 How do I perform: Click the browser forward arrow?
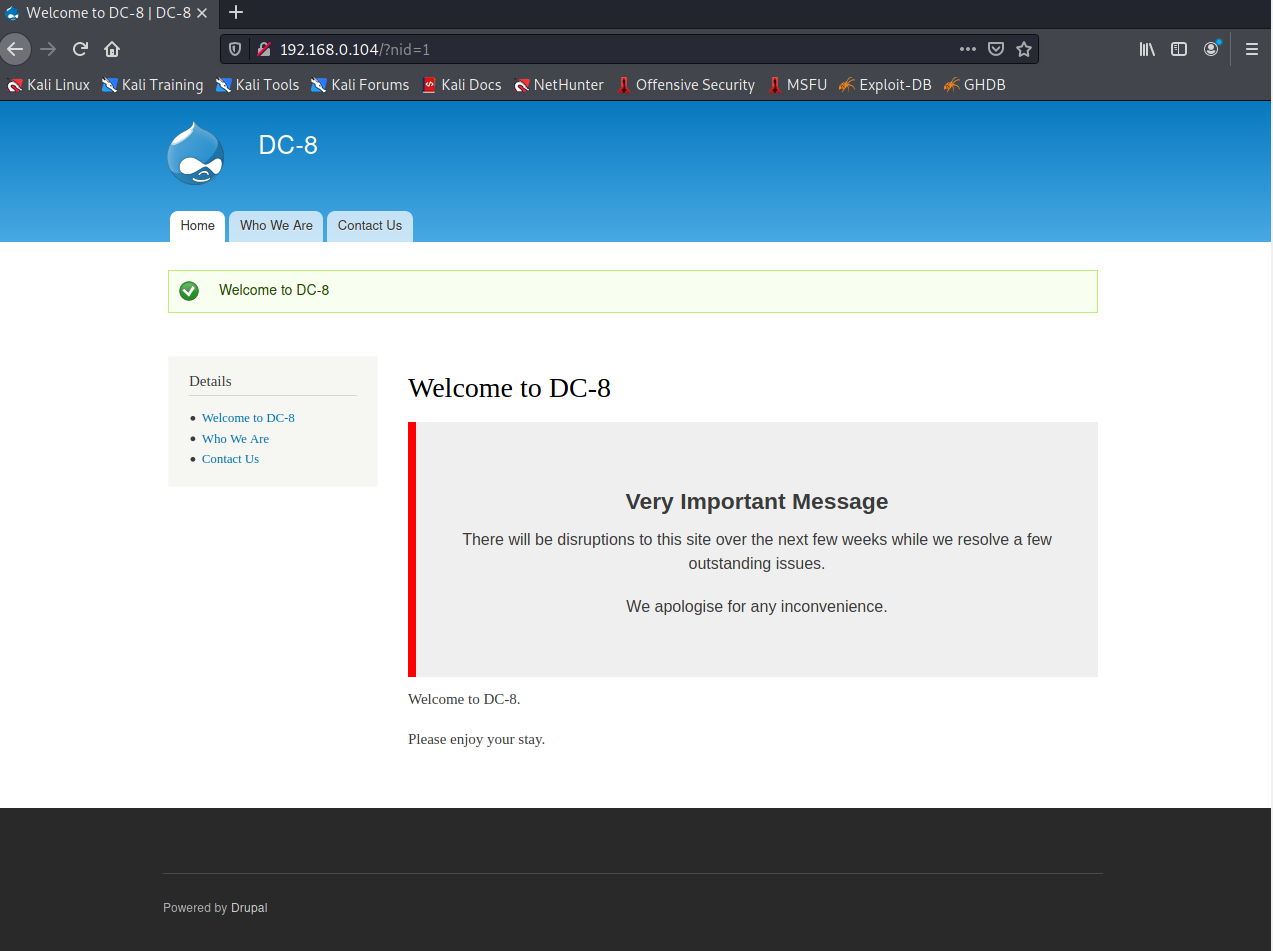pyautogui.click(x=48, y=48)
